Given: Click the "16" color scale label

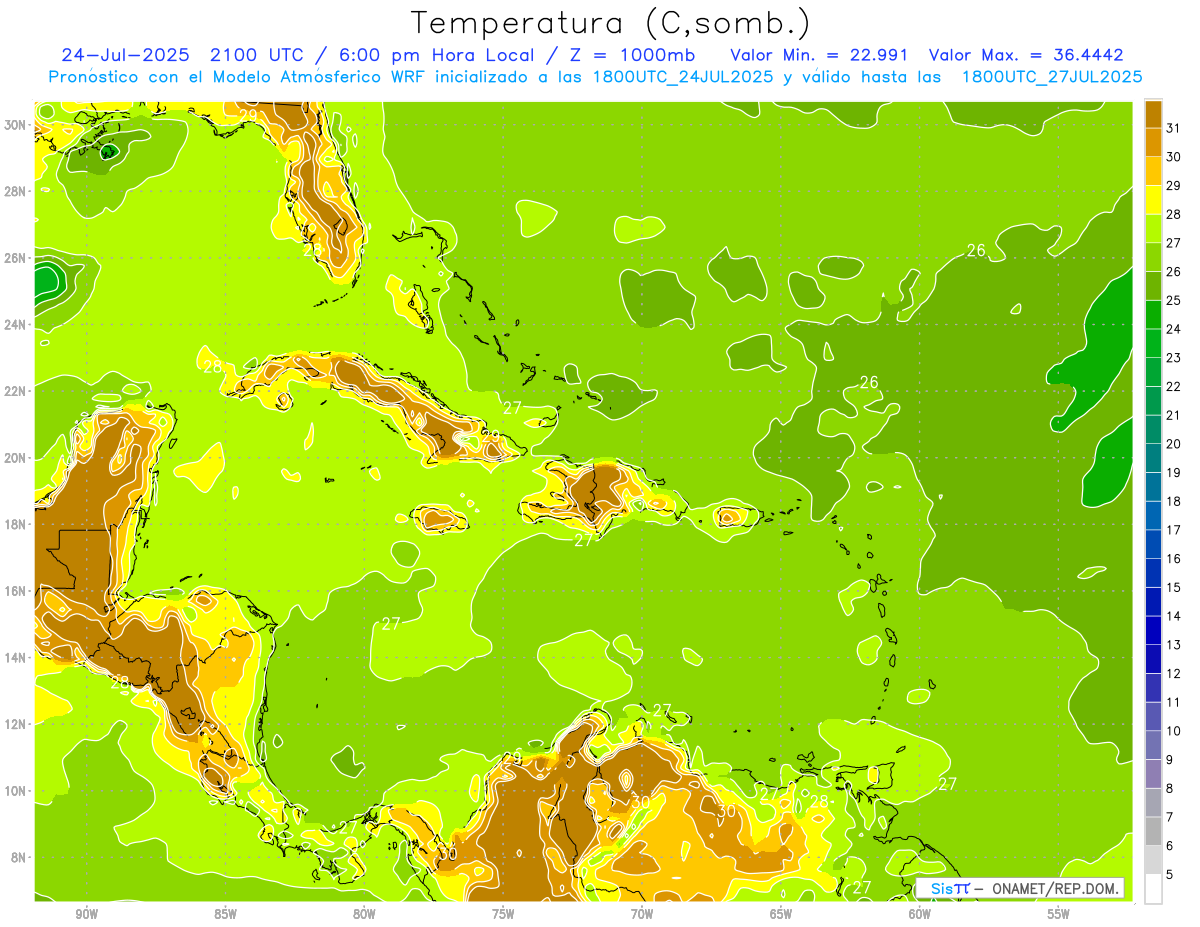Looking at the screenshot, I should coord(1173,559).
